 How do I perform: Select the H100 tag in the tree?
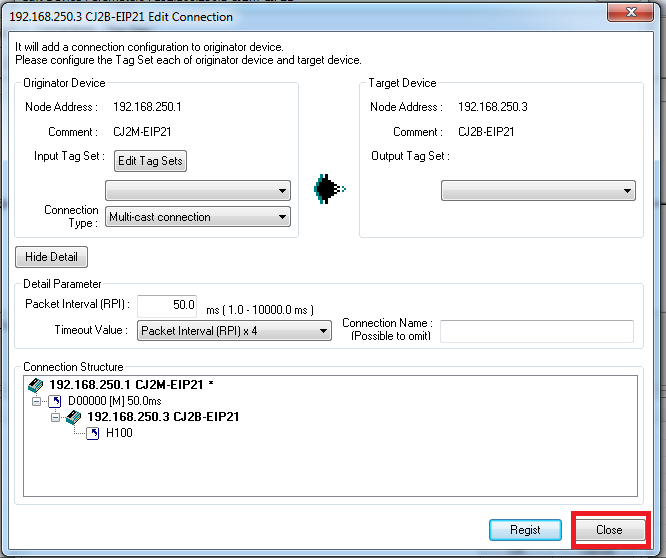(119, 433)
